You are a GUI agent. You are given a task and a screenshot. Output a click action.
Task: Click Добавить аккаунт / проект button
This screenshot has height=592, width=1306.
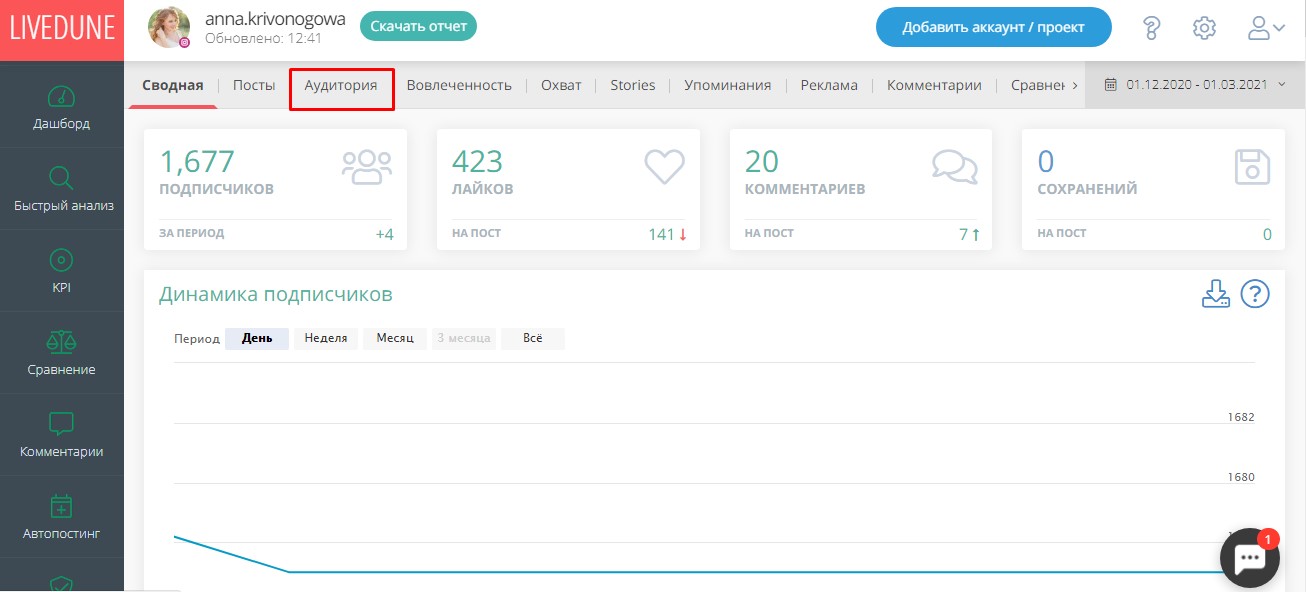993,27
